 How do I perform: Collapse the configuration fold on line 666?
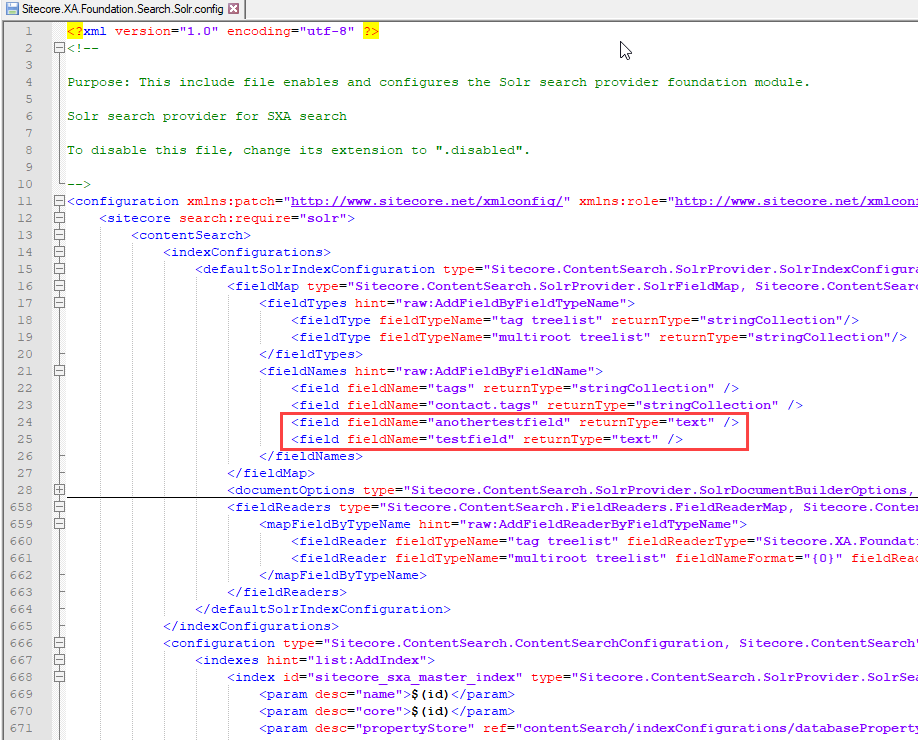(59, 643)
